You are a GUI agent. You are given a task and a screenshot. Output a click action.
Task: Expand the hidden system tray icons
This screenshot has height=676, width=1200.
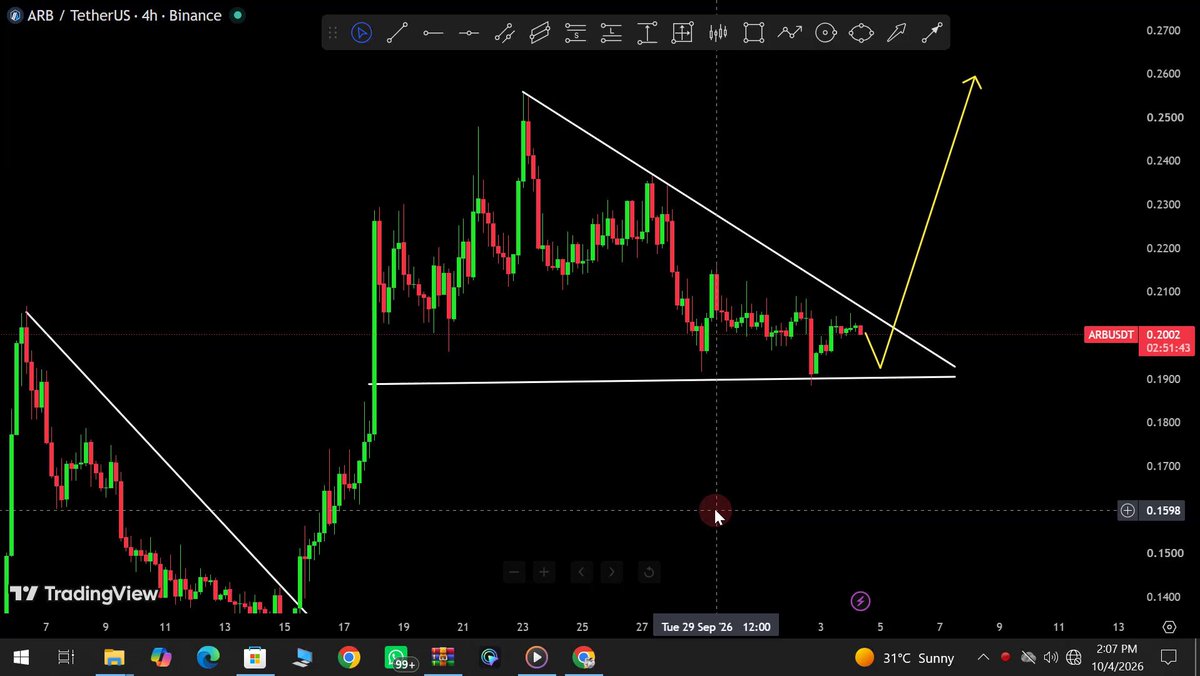click(983, 657)
